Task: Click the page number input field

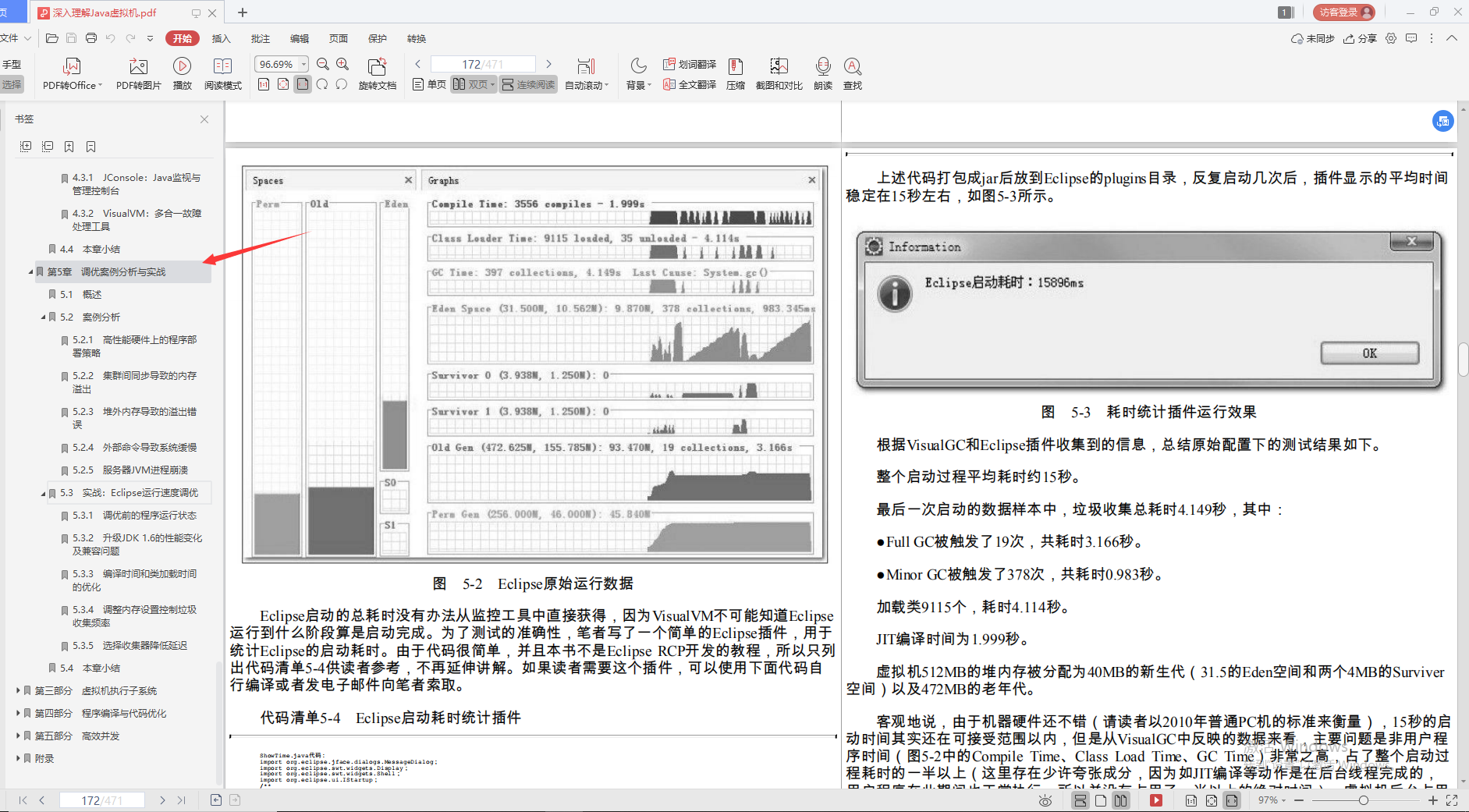Action: (x=483, y=63)
